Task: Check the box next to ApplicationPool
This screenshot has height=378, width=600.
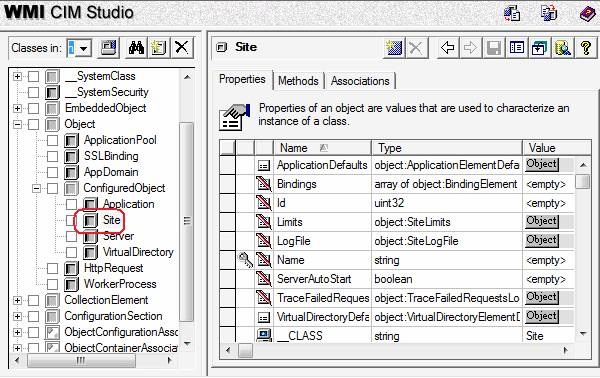Action: click(x=52, y=140)
